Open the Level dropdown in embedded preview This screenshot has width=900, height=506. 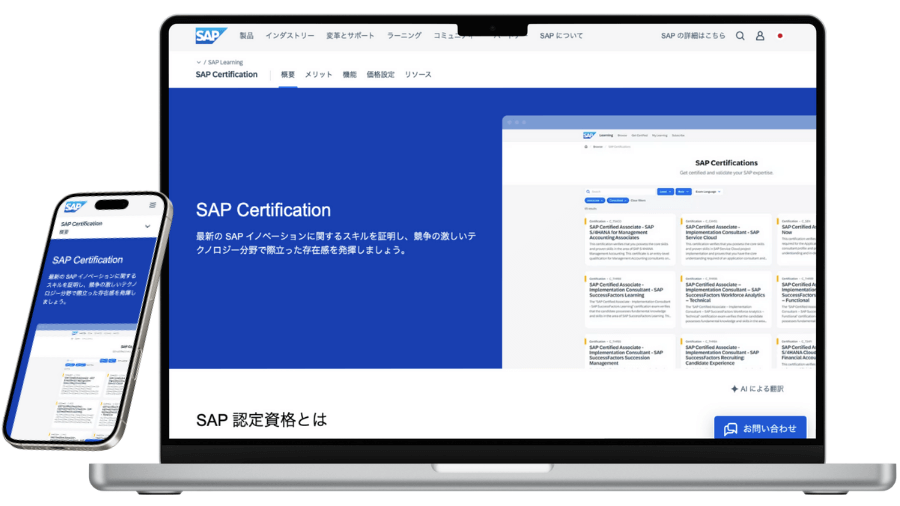click(x=665, y=192)
